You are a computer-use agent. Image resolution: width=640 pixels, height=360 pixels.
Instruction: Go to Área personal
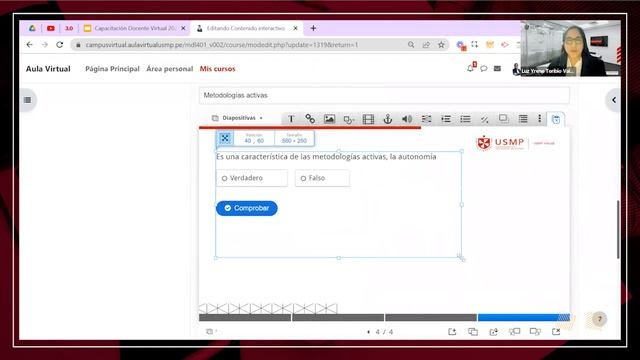(x=169, y=69)
